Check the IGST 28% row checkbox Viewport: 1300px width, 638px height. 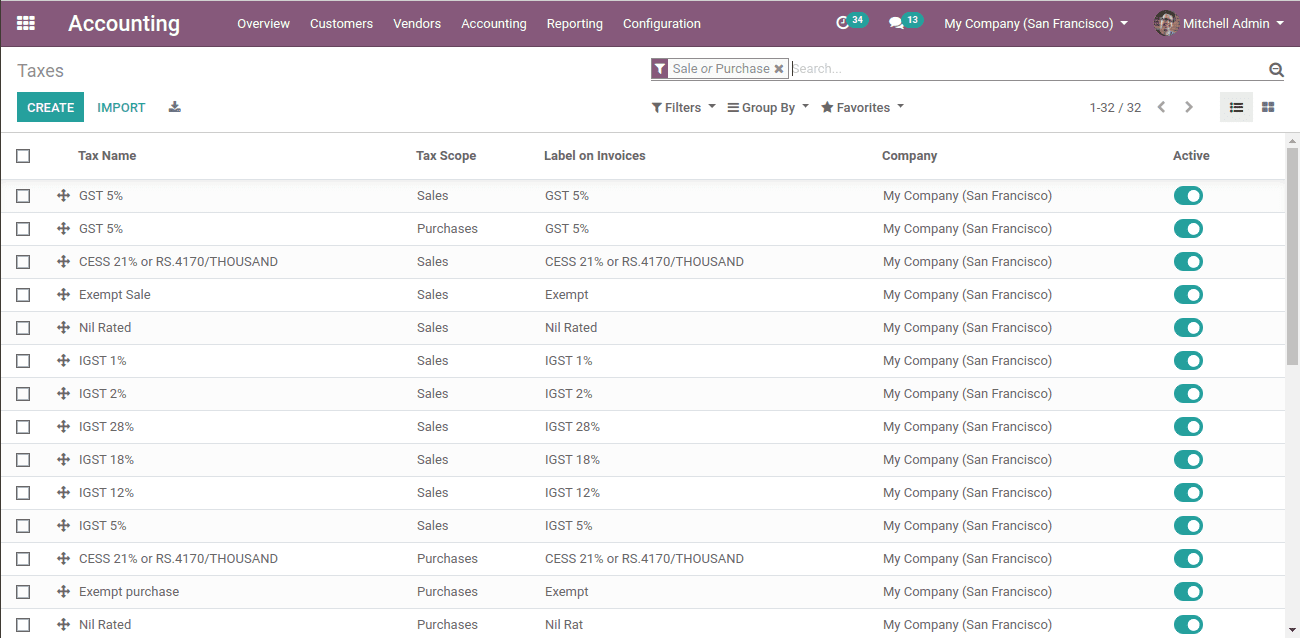click(23, 427)
